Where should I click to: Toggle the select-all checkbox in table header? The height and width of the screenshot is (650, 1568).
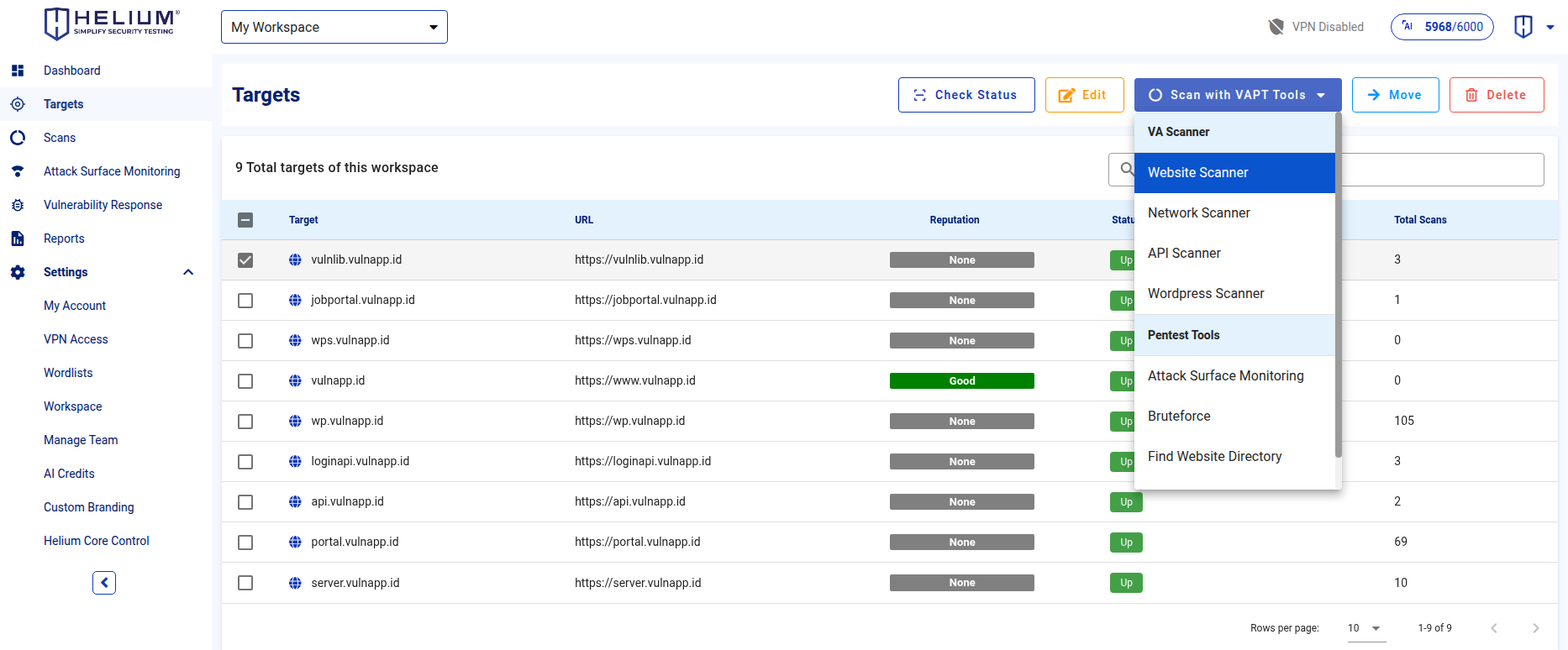(245, 220)
